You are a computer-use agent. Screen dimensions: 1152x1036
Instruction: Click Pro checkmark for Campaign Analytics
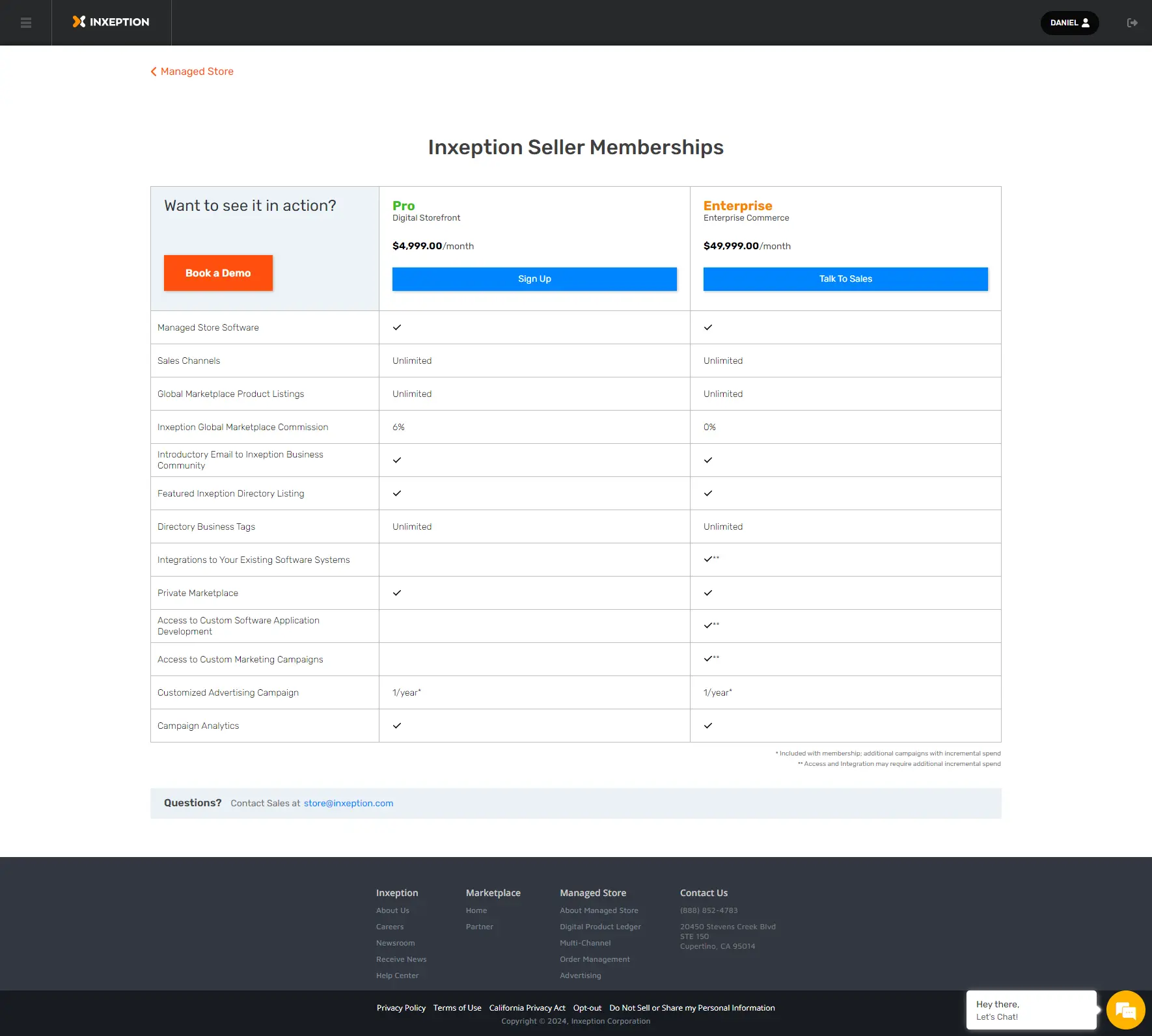[397, 726]
